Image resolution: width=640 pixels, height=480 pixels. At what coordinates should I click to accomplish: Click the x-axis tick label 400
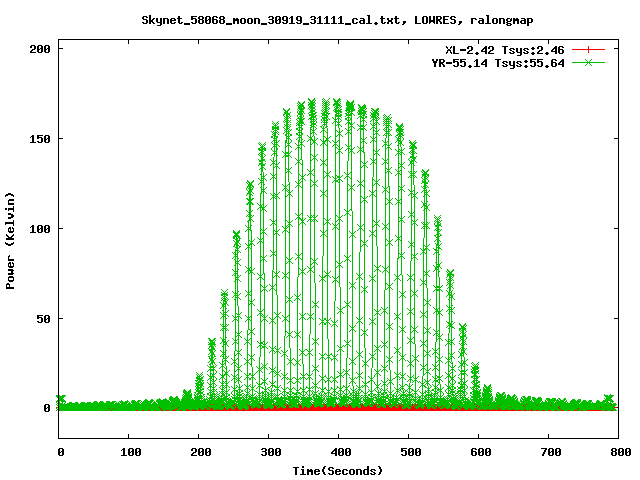point(341,452)
